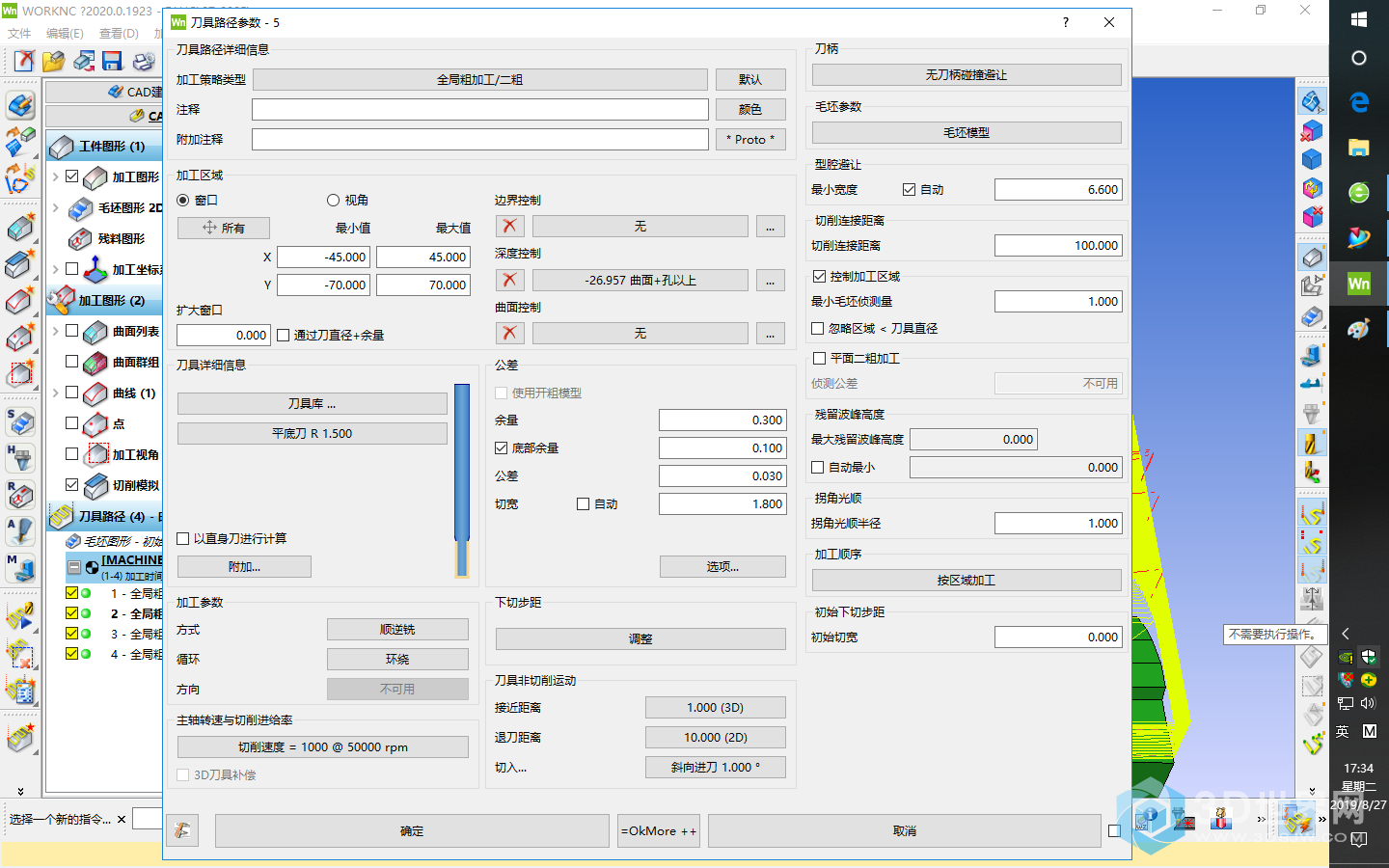Click the M machine sidebar icon
This screenshot has width=1389, height=868.
click(20, 568)
